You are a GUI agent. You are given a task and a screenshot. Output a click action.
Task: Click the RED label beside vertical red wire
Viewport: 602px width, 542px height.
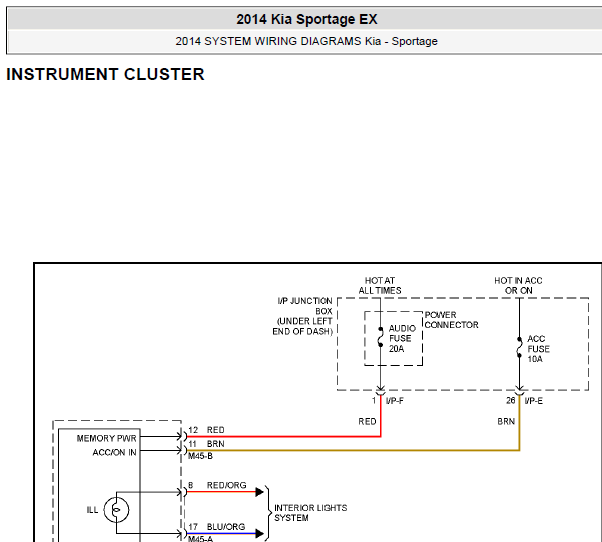367,421
